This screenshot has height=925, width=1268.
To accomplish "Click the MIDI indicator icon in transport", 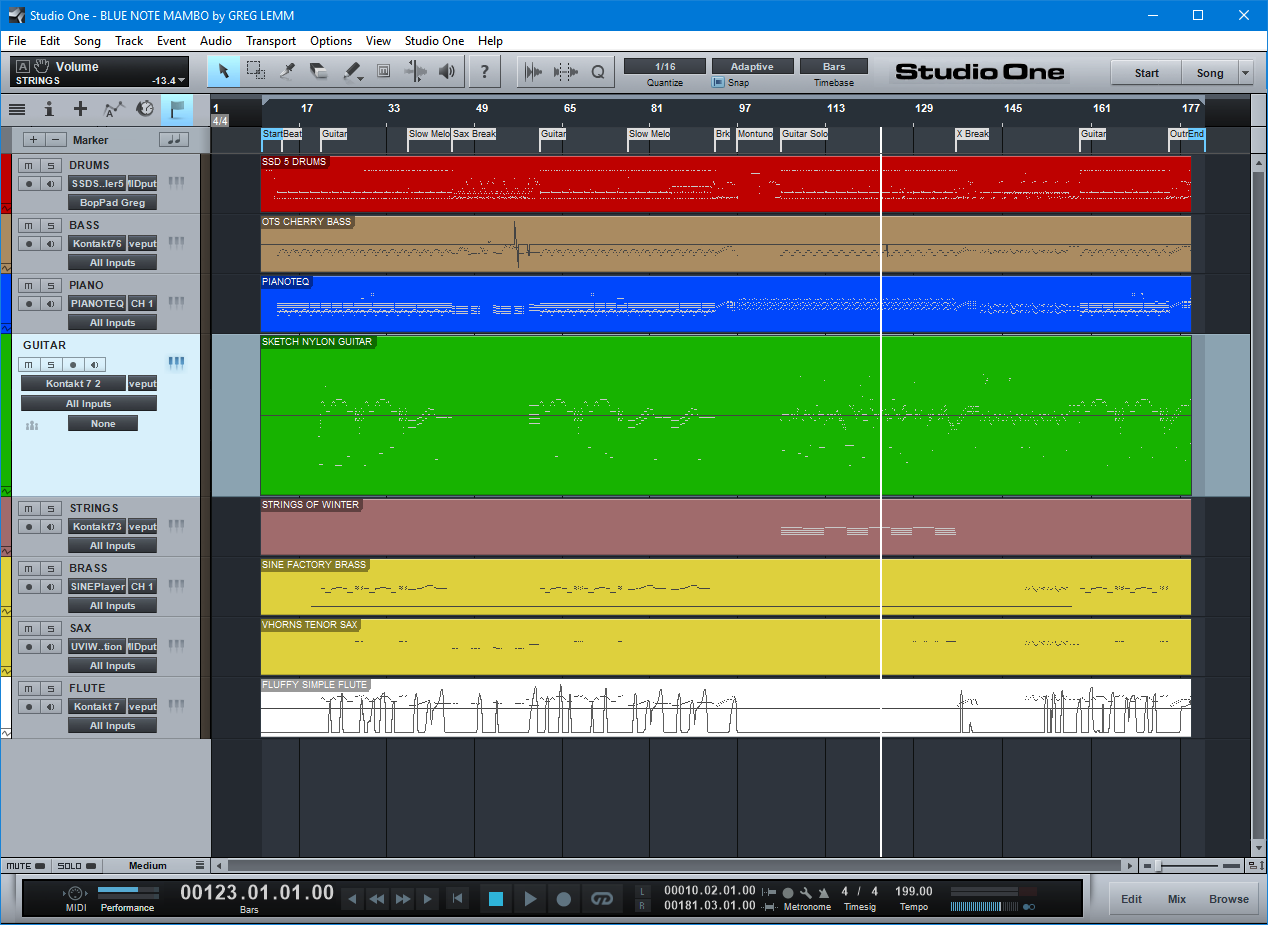I will pyautogui.click(x=76, y=892).
